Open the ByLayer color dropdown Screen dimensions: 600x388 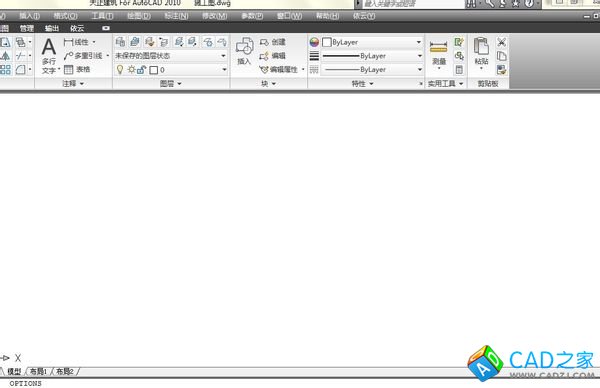pyautogui.click(x=372, y=42)
